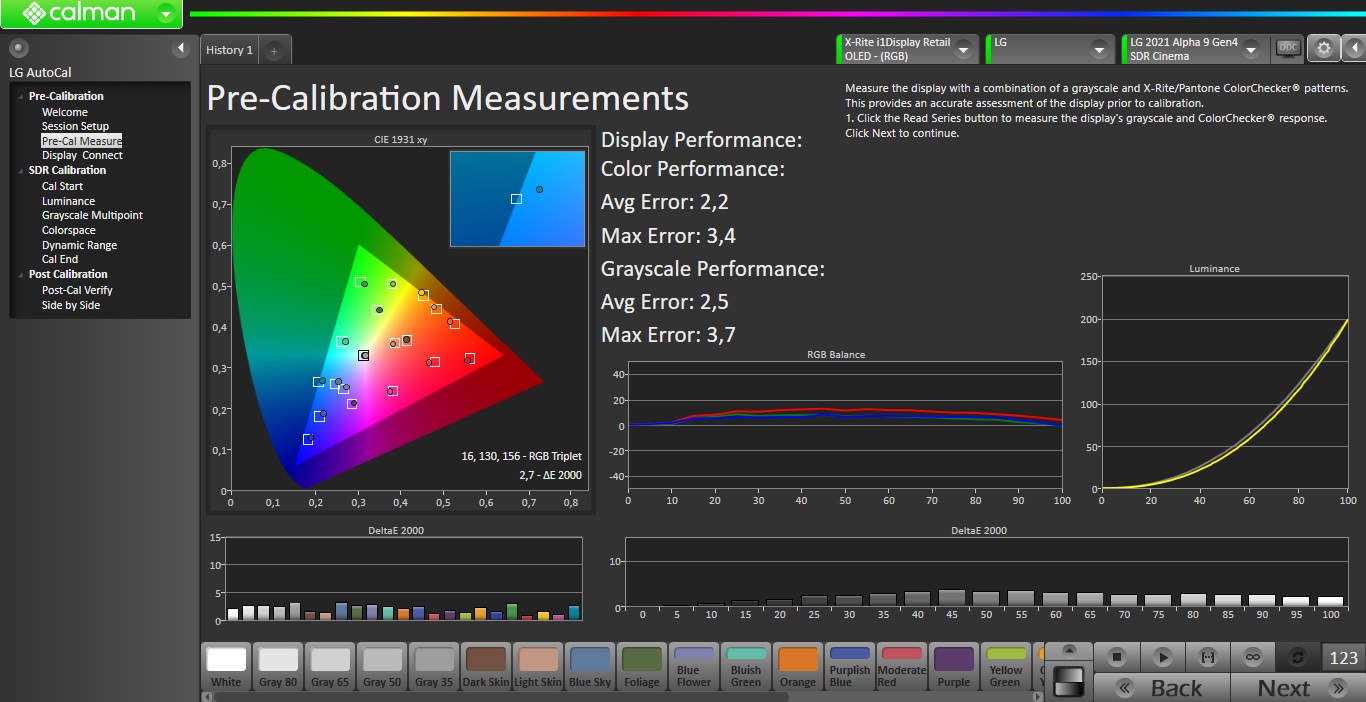
Task: Click the DDC monitor icon
Action: point(1288,48)
